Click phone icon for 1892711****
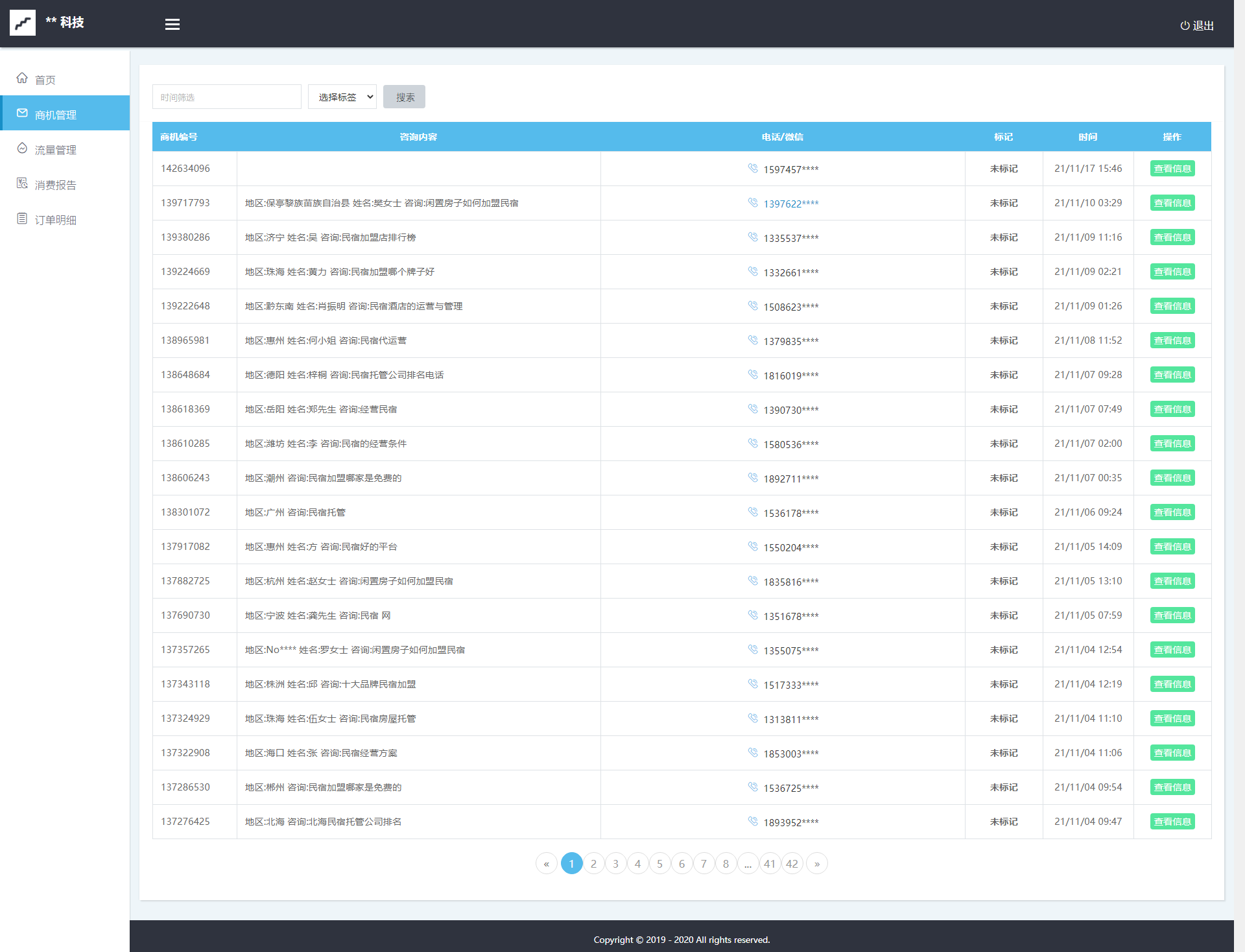1245x952 pixels. (x=753, y=477)
